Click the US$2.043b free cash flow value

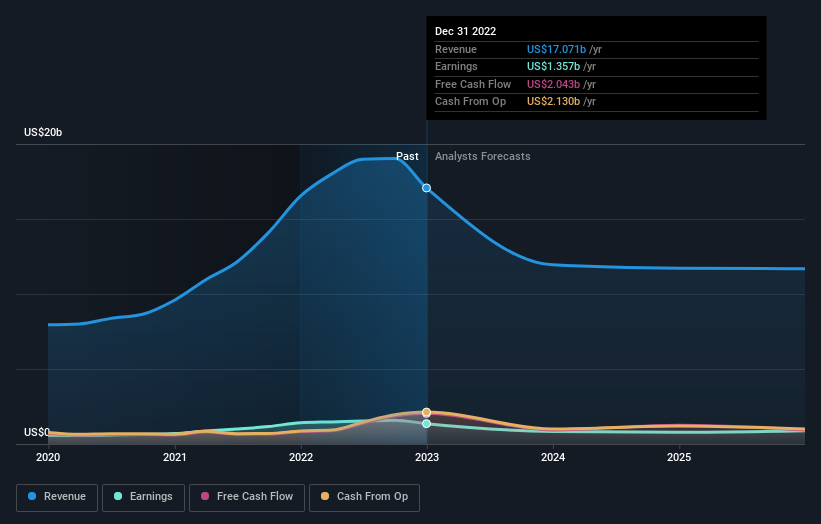(x=553, y=84)
